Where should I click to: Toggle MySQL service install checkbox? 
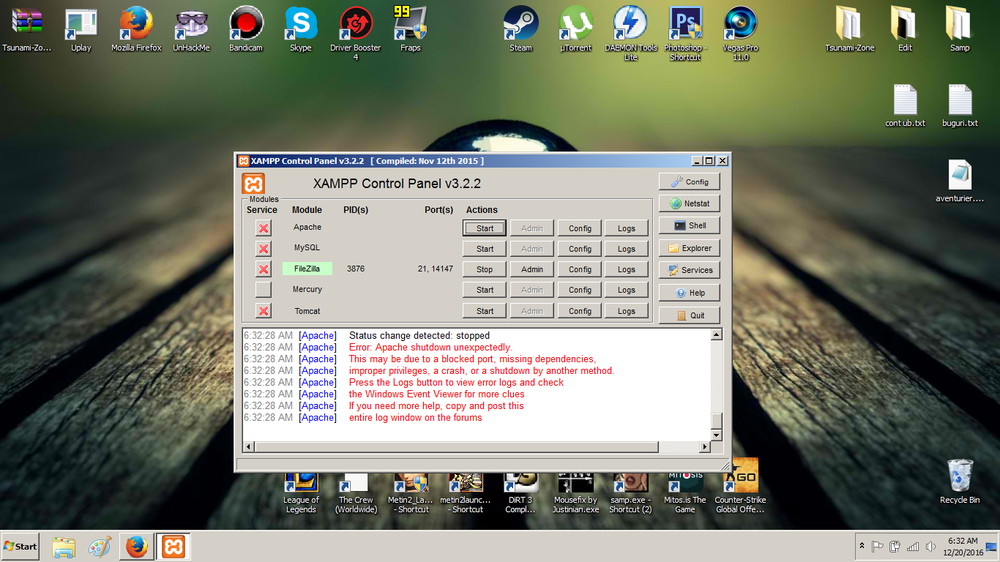pyautogui.click(x=263, y=248)
